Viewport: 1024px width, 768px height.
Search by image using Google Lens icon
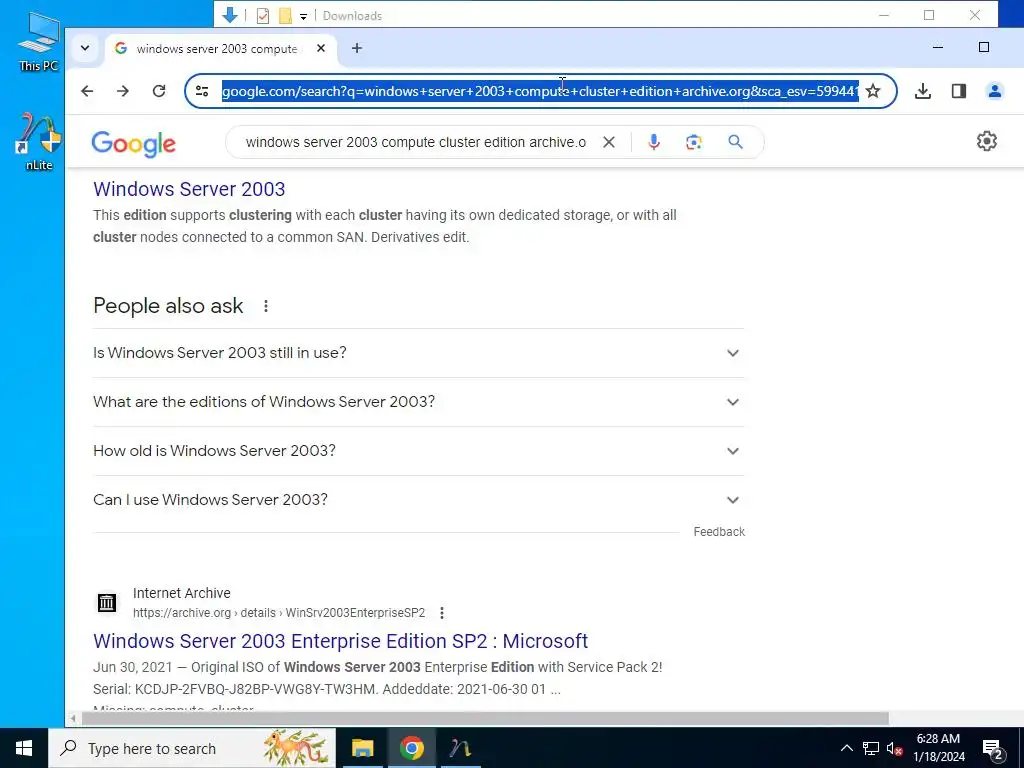pyautogui.click(x=694, y=142)
